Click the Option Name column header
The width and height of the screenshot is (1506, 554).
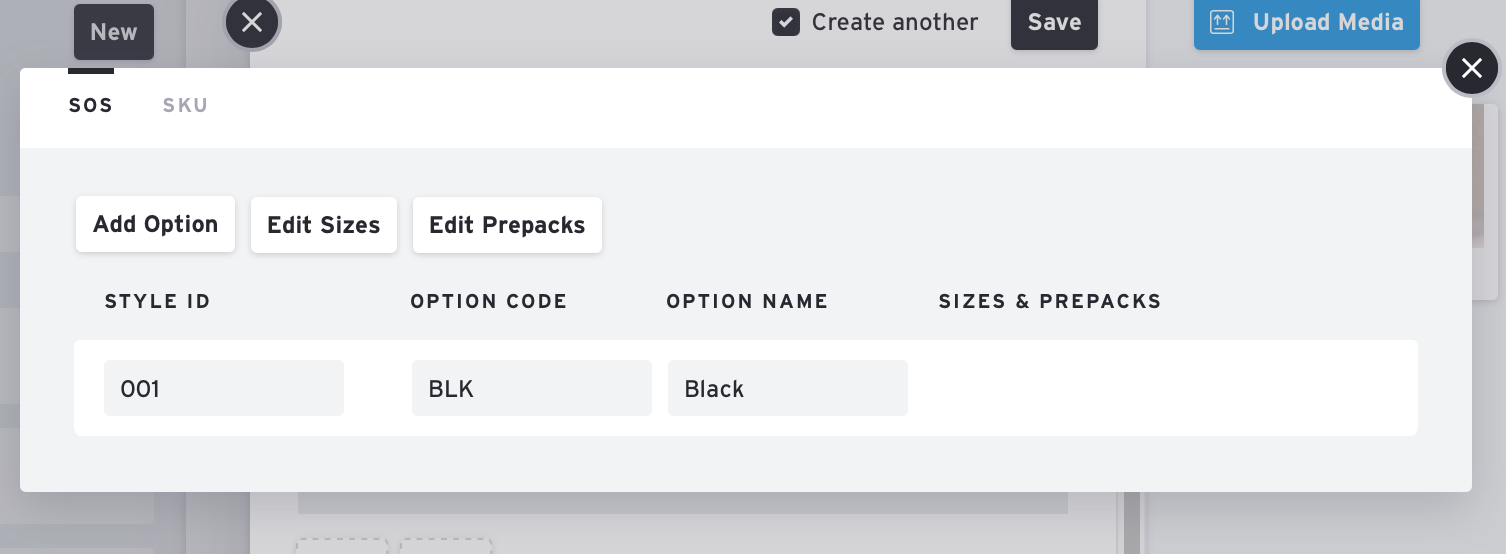click(x=747, y=301)
